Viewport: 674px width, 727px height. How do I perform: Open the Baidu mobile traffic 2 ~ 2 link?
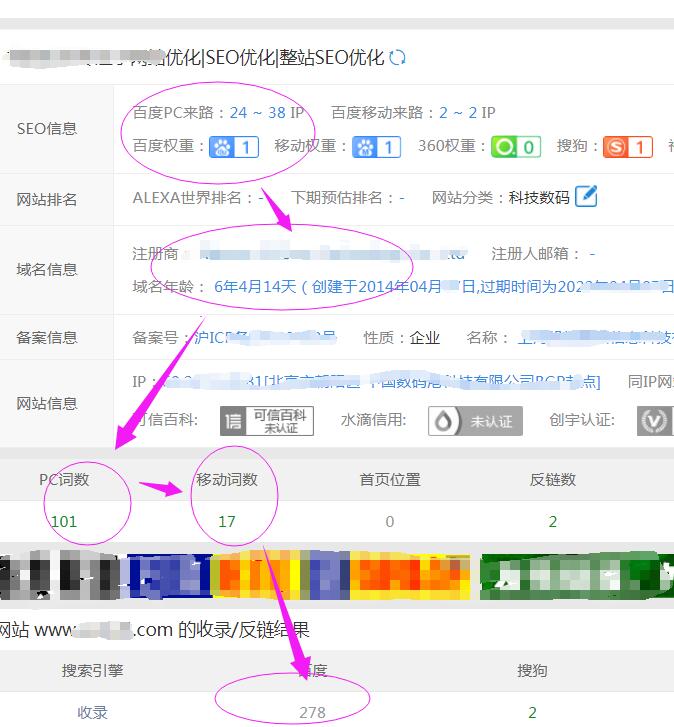click(x=458, y=113)
